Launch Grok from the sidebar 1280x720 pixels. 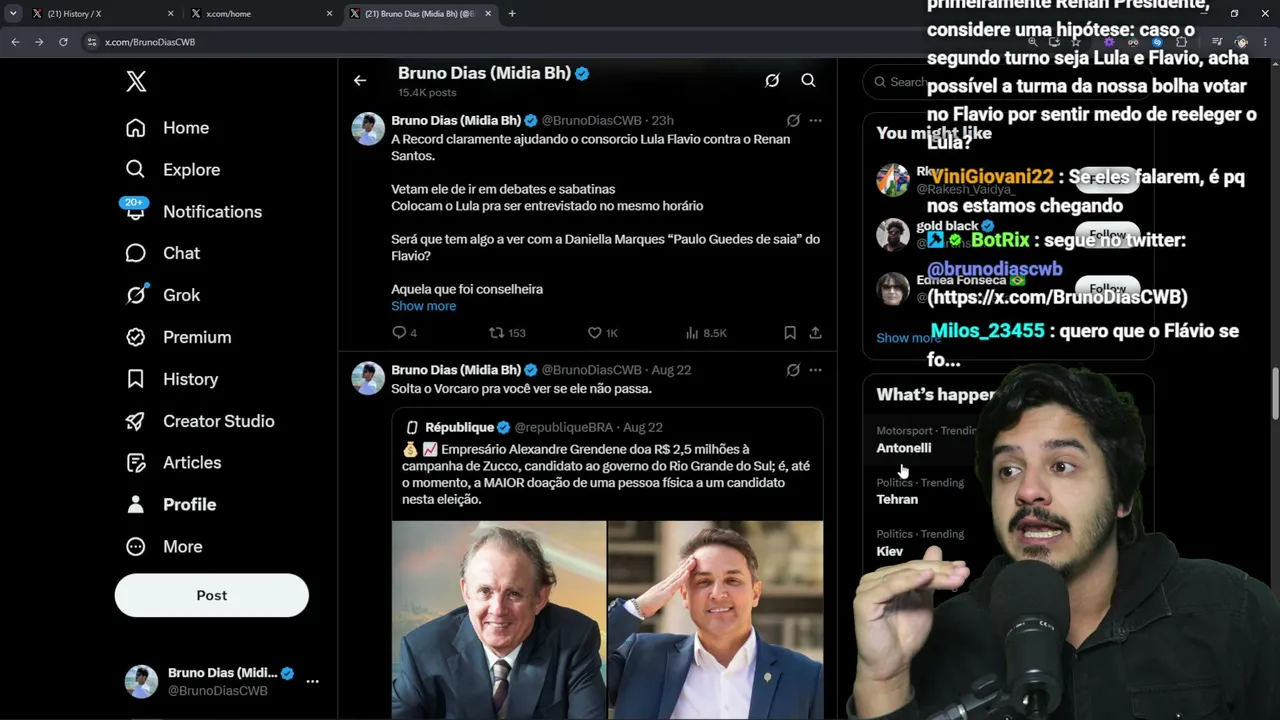pyautogui.click(x=162, y=296)
